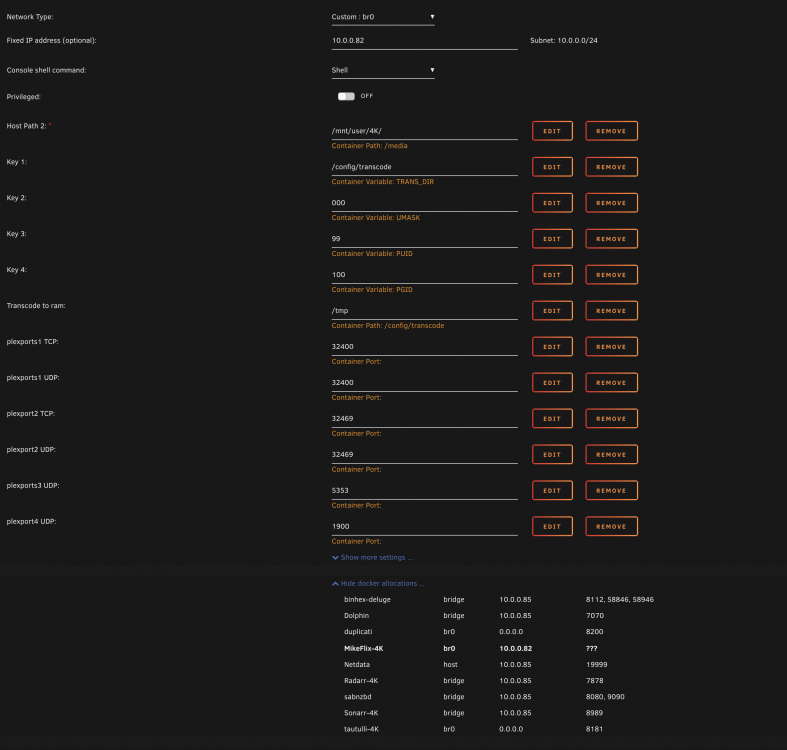Click the /config/transcode value field
The image size is (787, 750).
[x=424, y=167]
